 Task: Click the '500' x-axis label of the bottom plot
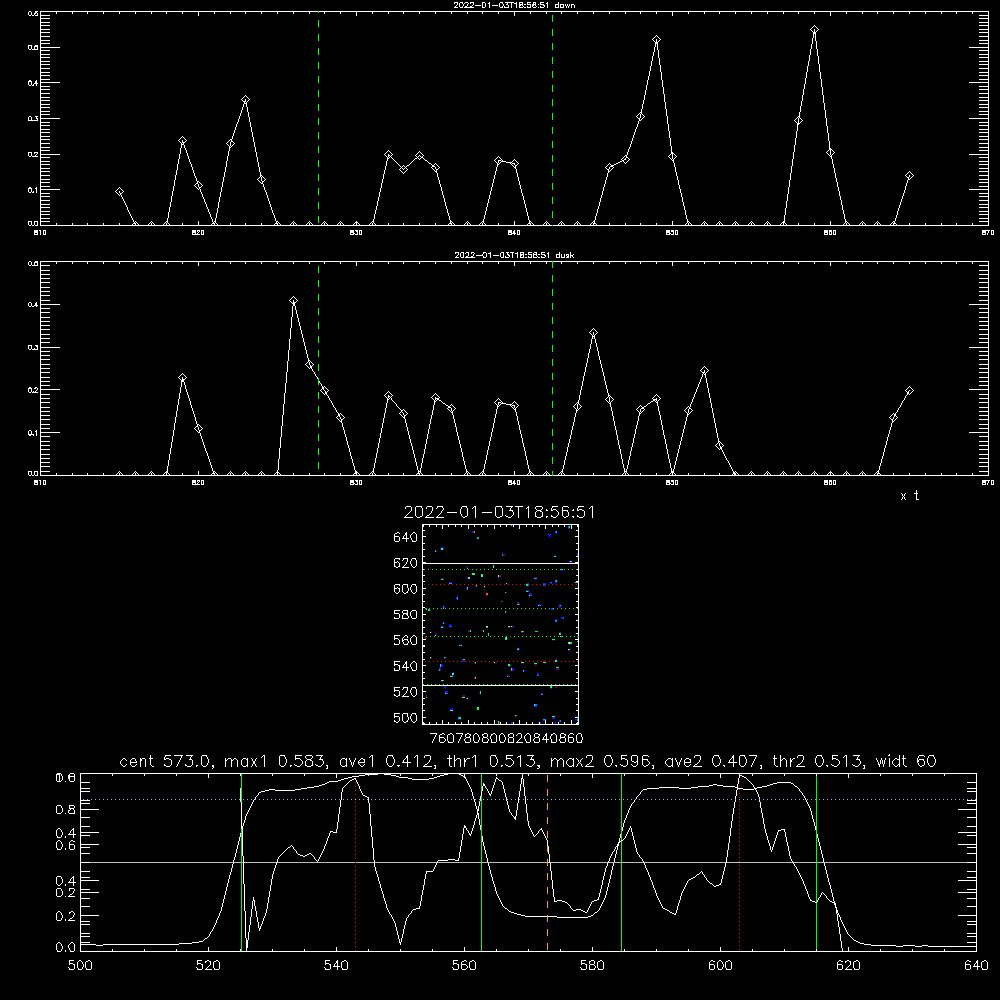[80, 966]
